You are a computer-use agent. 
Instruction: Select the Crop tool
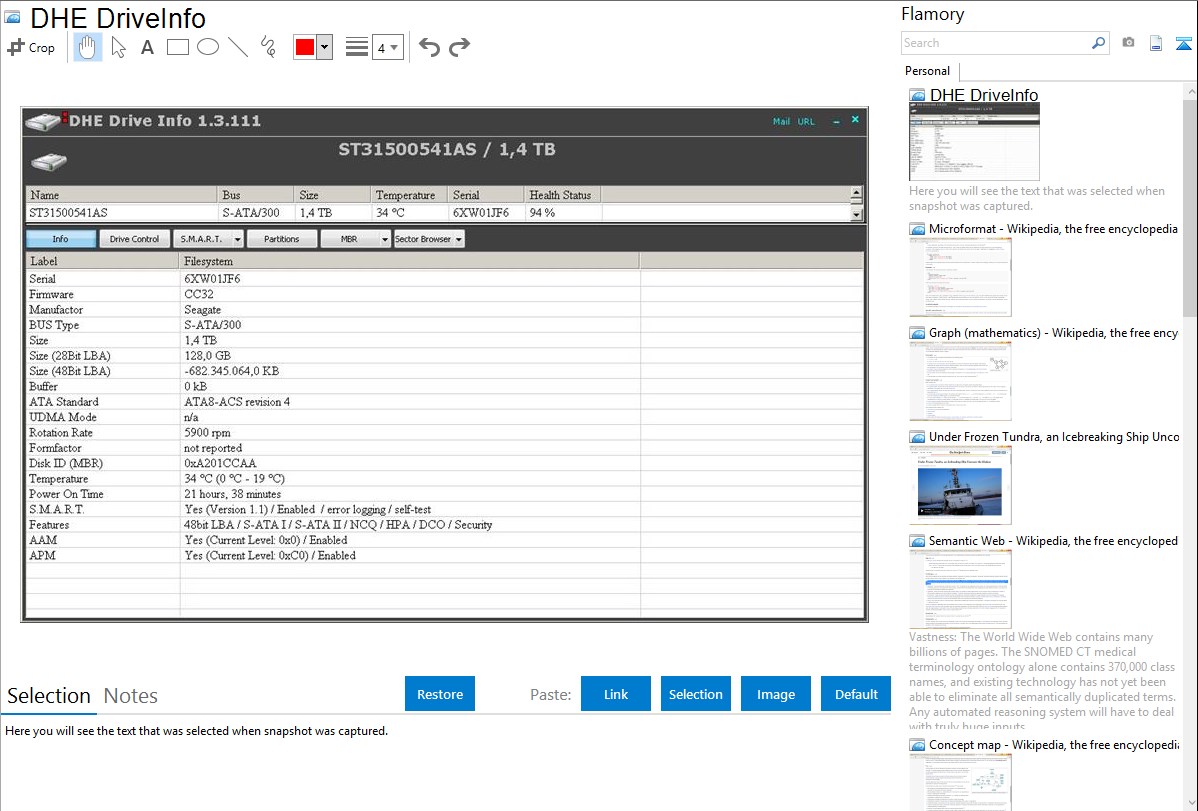point(31,47)
